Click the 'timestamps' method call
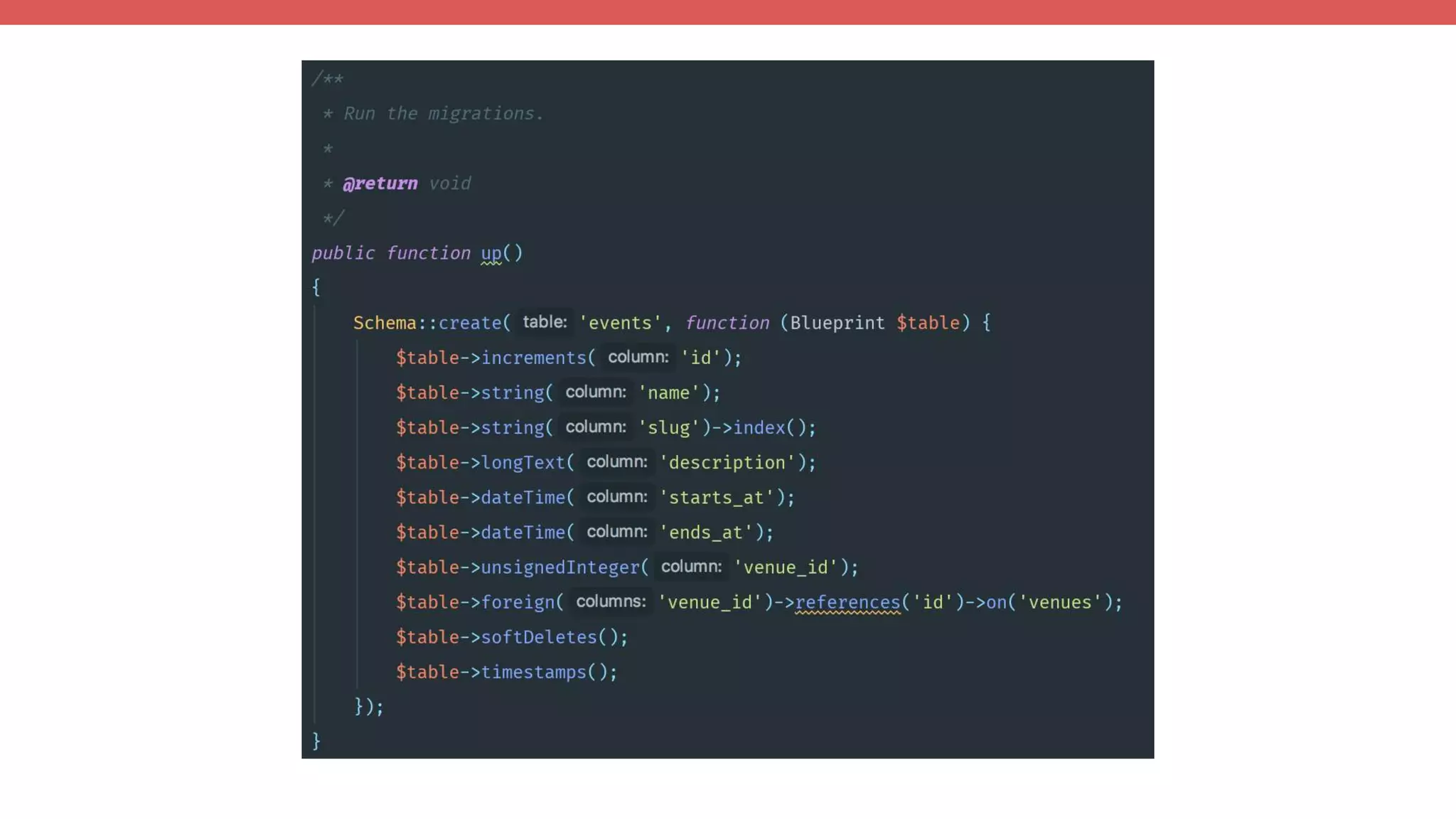 [533, 672]
